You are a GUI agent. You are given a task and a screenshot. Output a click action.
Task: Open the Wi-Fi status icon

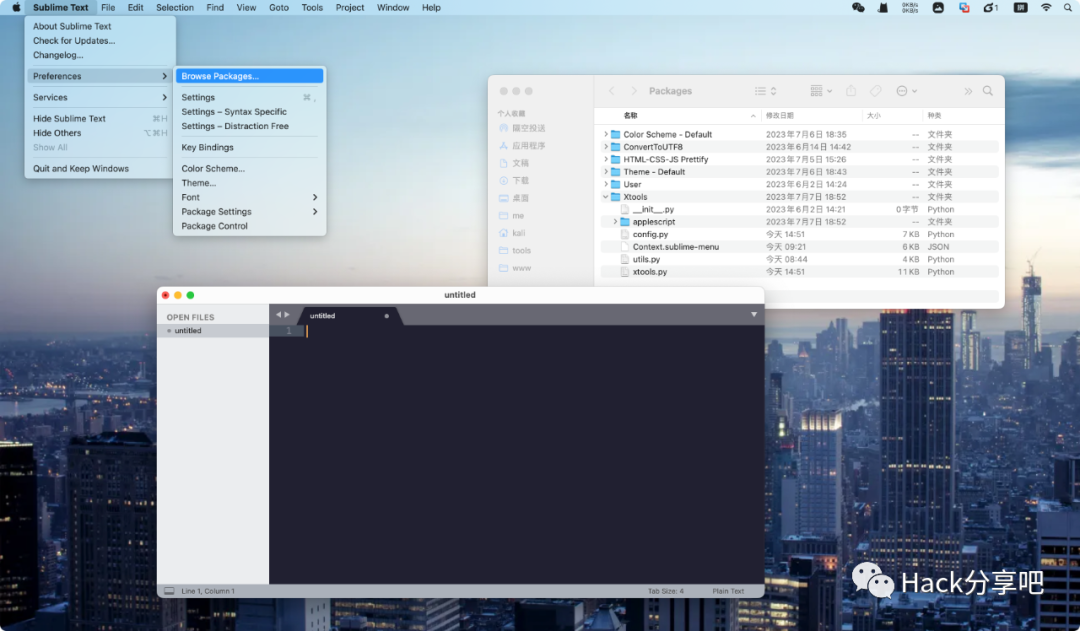tap(1046, 8)
